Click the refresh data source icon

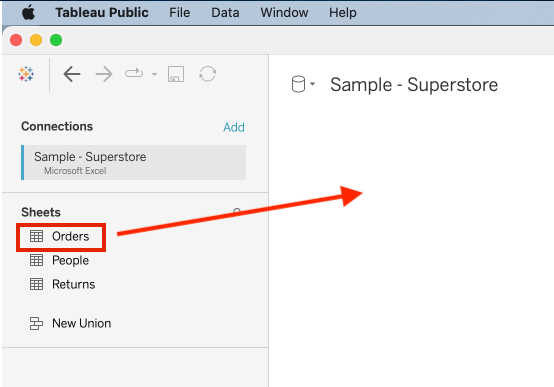tap(207, 74)
